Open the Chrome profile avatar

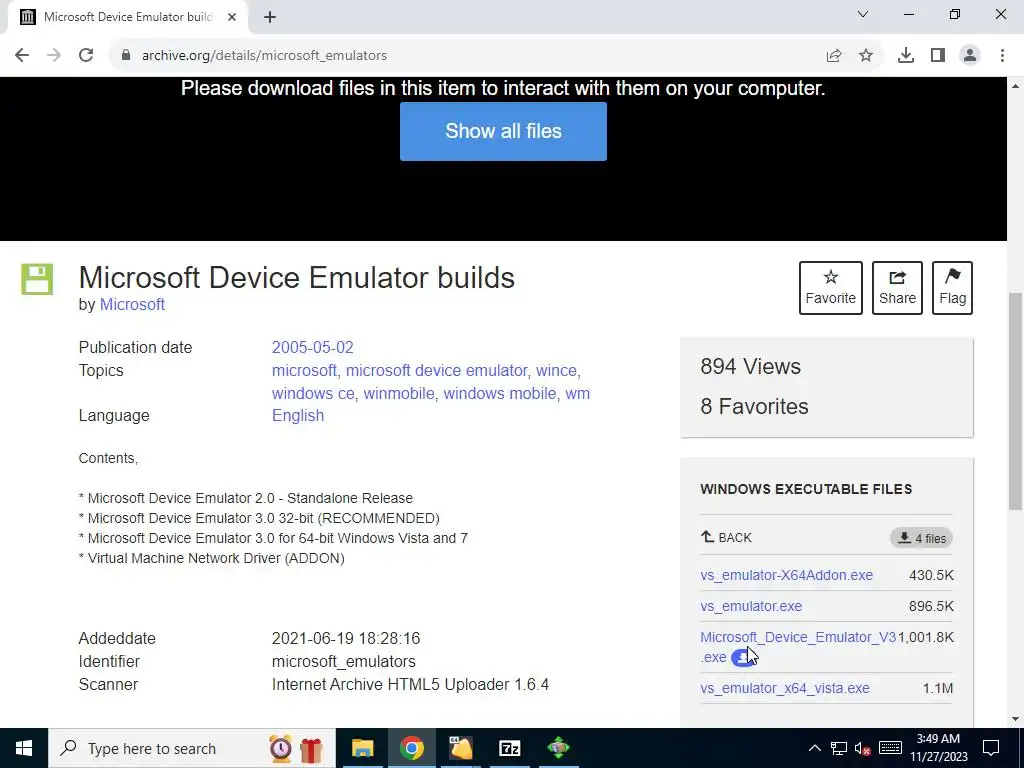click(970, 56)
